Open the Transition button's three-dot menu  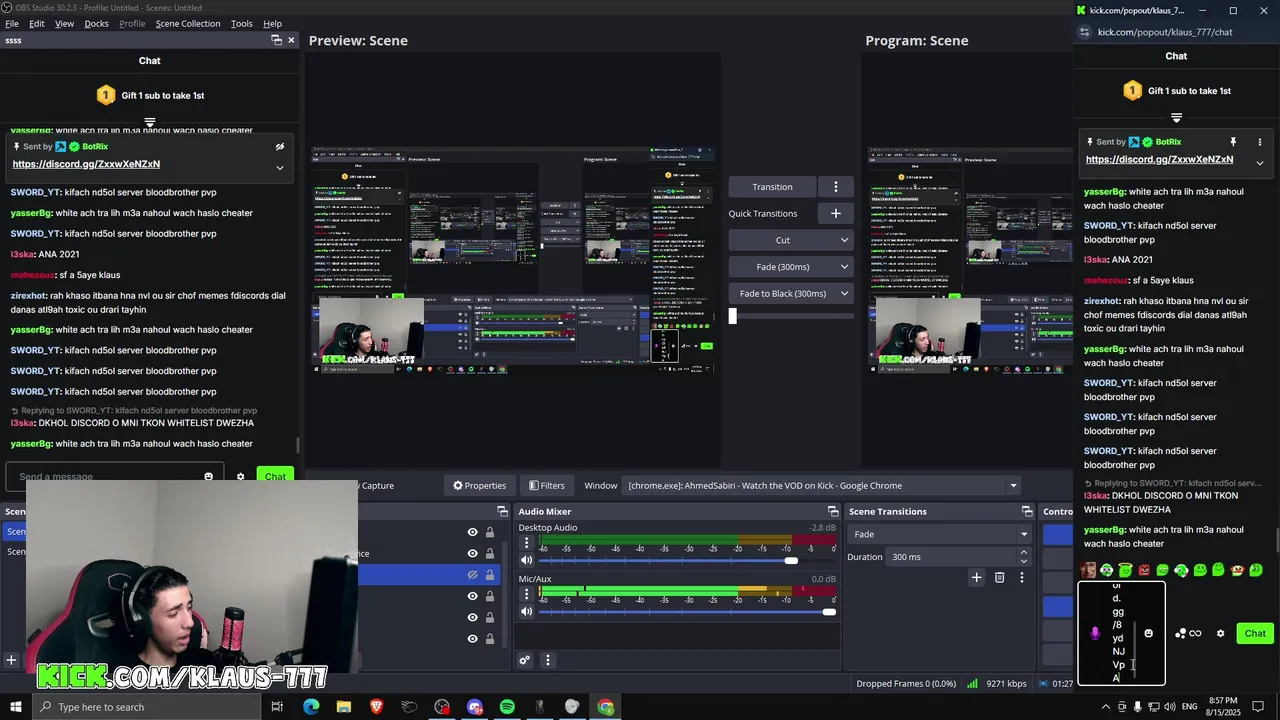tap(835, 187)
